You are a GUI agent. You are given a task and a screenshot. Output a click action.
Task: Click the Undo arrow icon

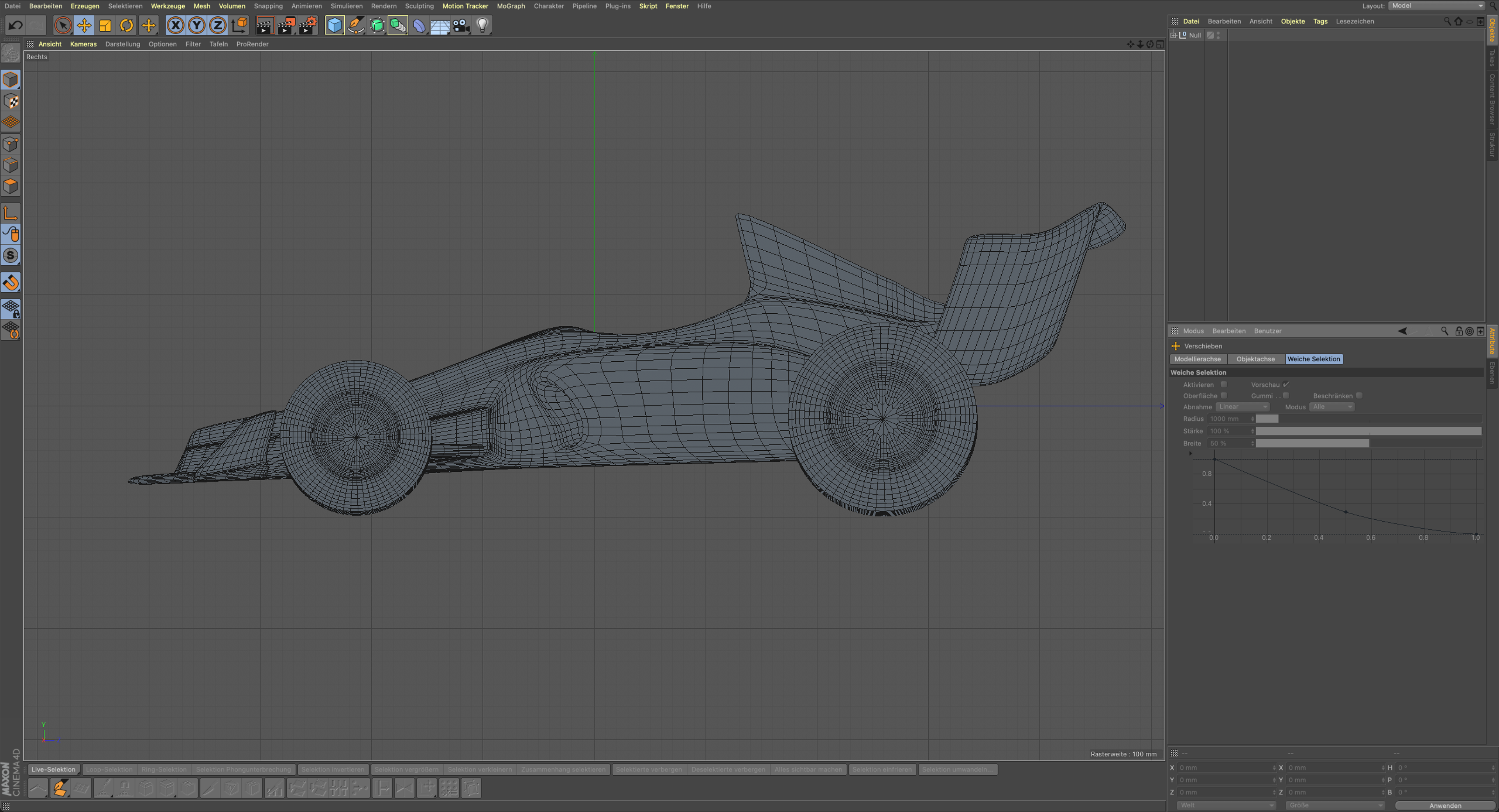pos(16,25)
